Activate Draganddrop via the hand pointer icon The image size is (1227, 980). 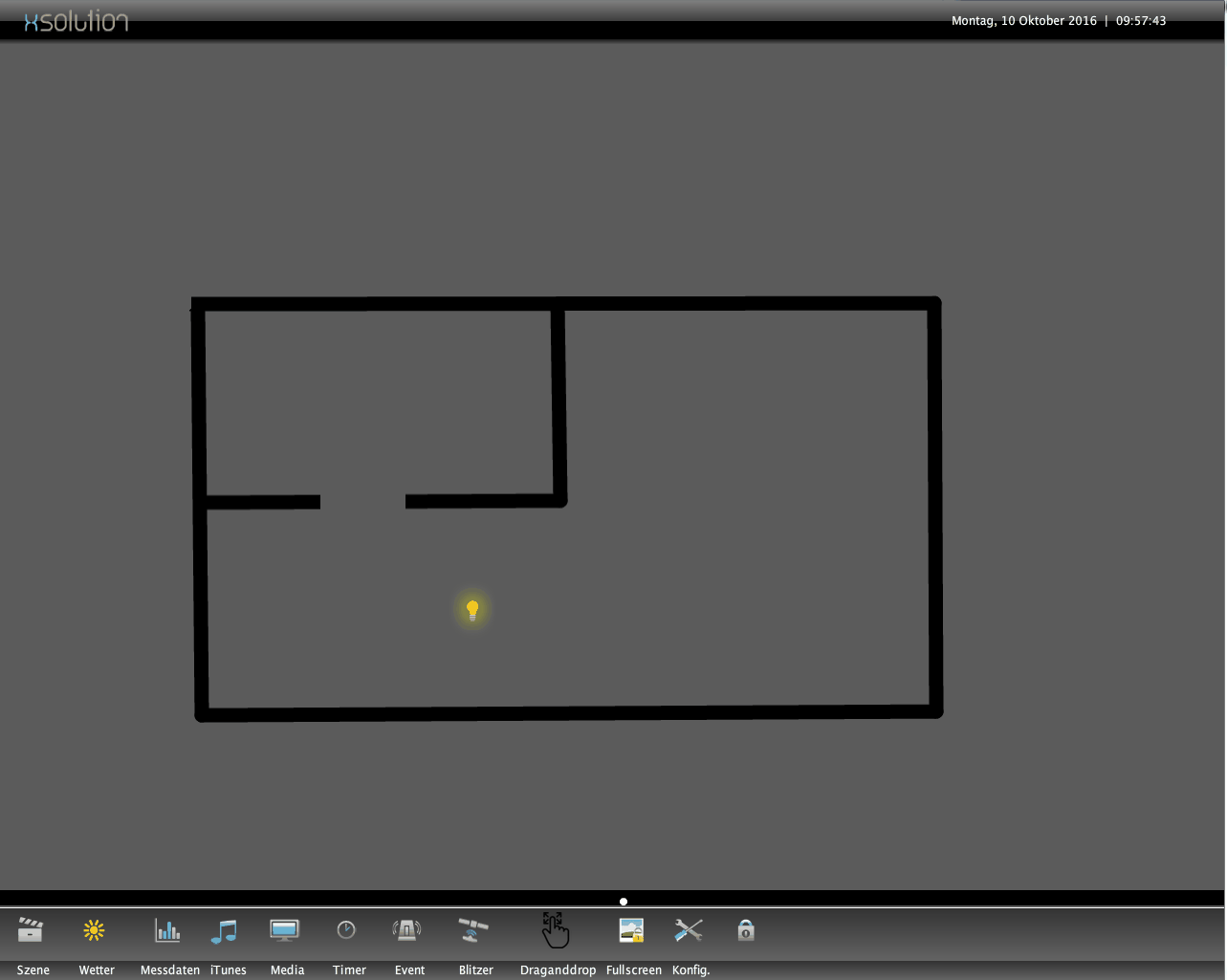coord(555,929)
